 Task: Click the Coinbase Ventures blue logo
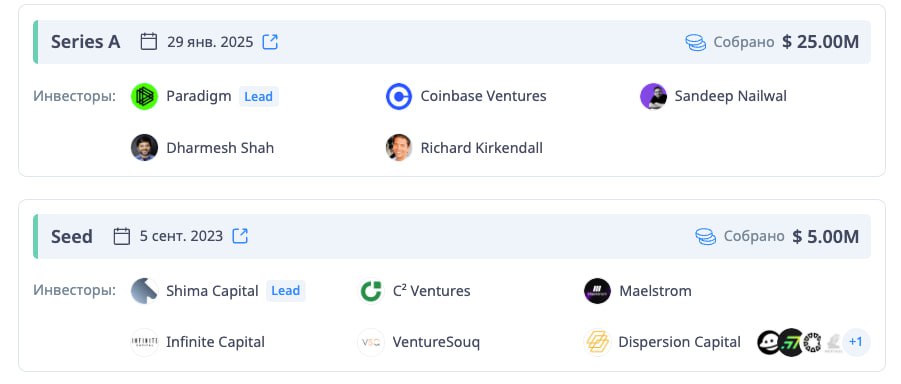(x=399, y=97)
